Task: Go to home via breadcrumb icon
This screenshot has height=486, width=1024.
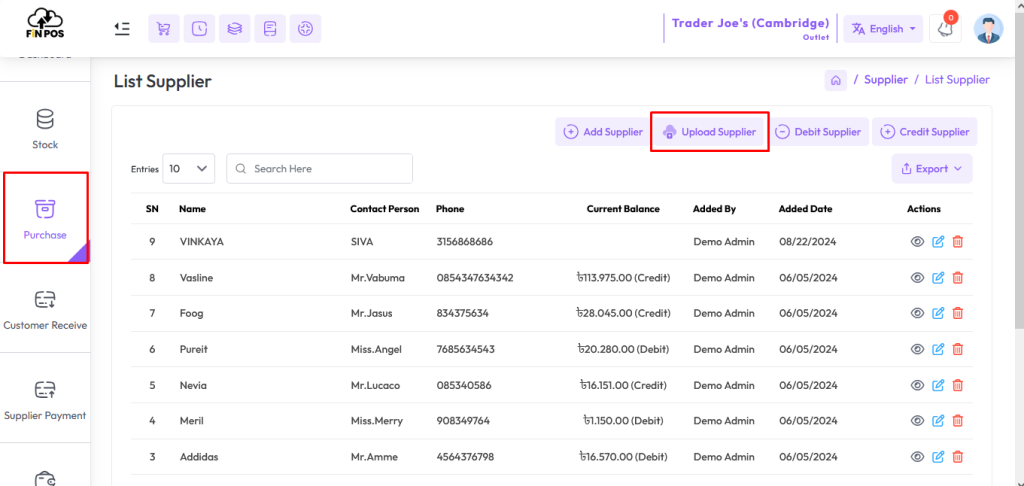Action: coord(835,80)
